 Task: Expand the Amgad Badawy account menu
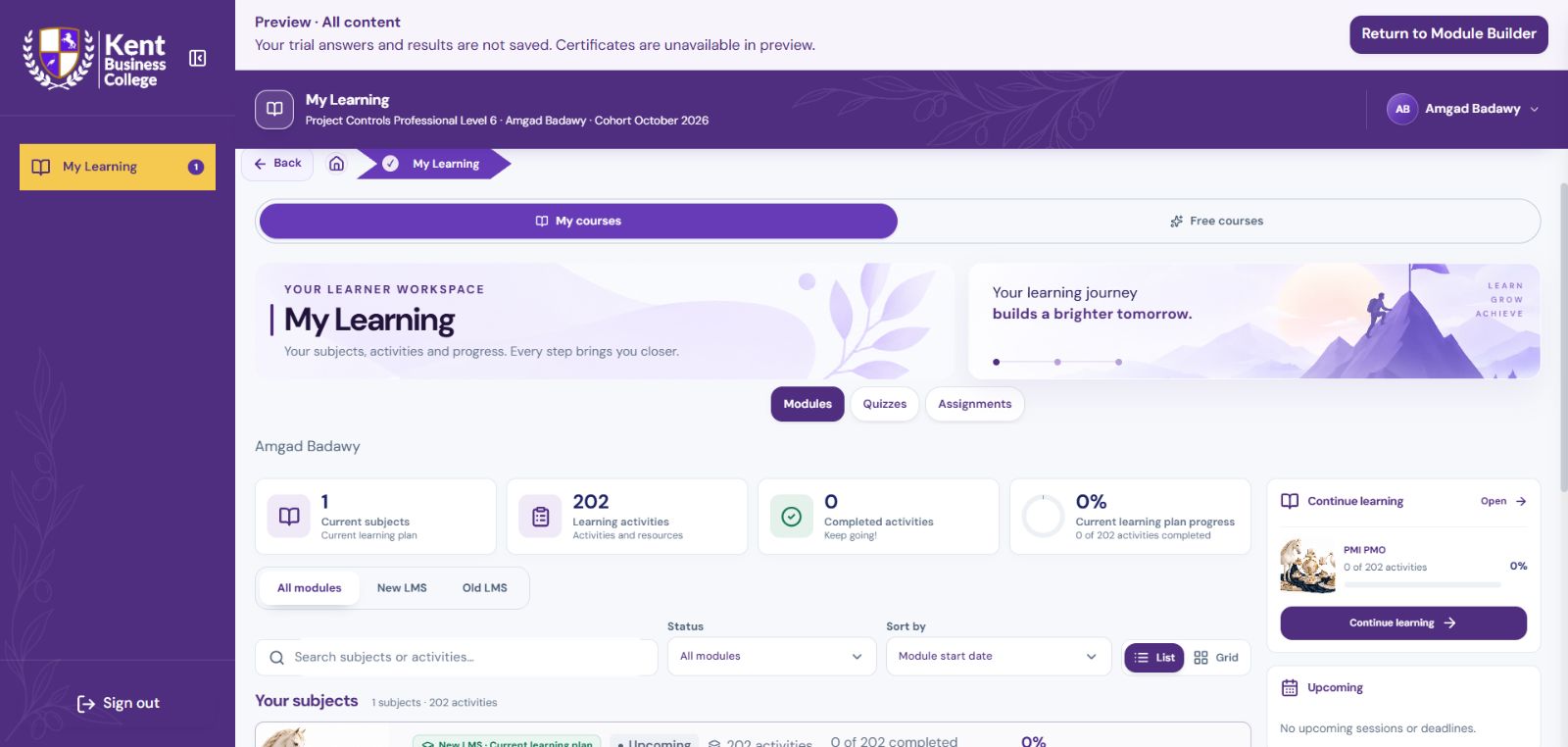1462,109
